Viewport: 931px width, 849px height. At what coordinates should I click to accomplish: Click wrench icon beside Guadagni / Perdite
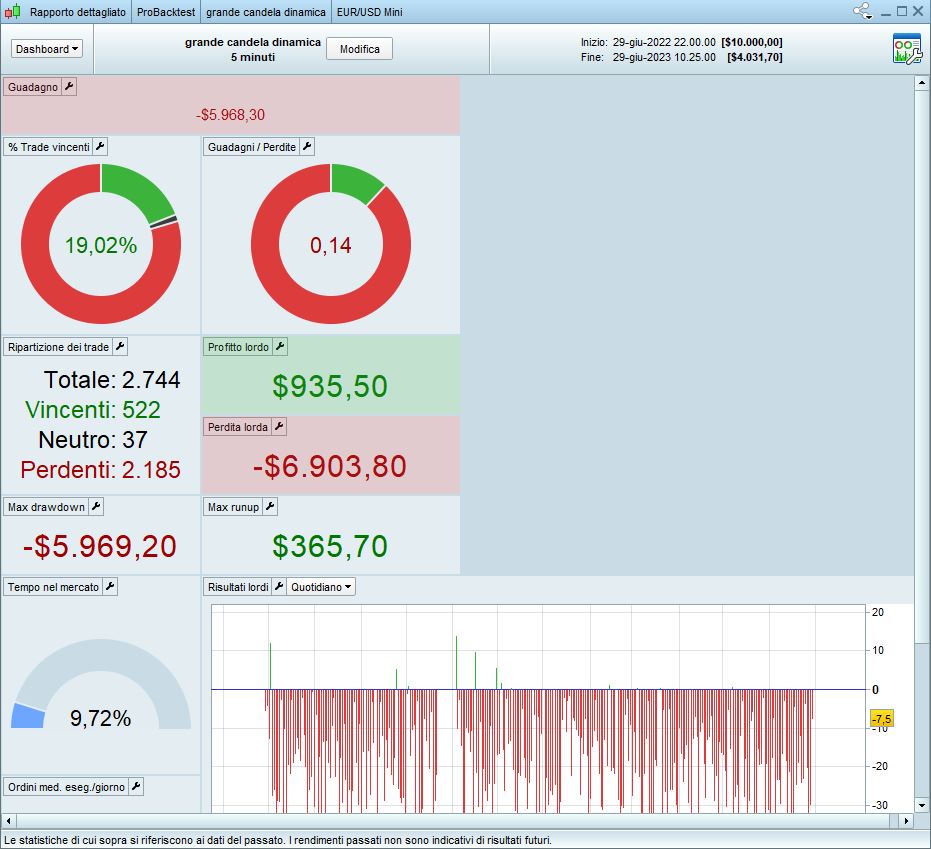pos(307,147)
